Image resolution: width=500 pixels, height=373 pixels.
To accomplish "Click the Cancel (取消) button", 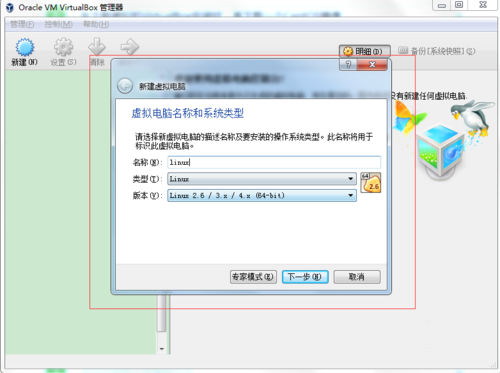I will (357, 277).
